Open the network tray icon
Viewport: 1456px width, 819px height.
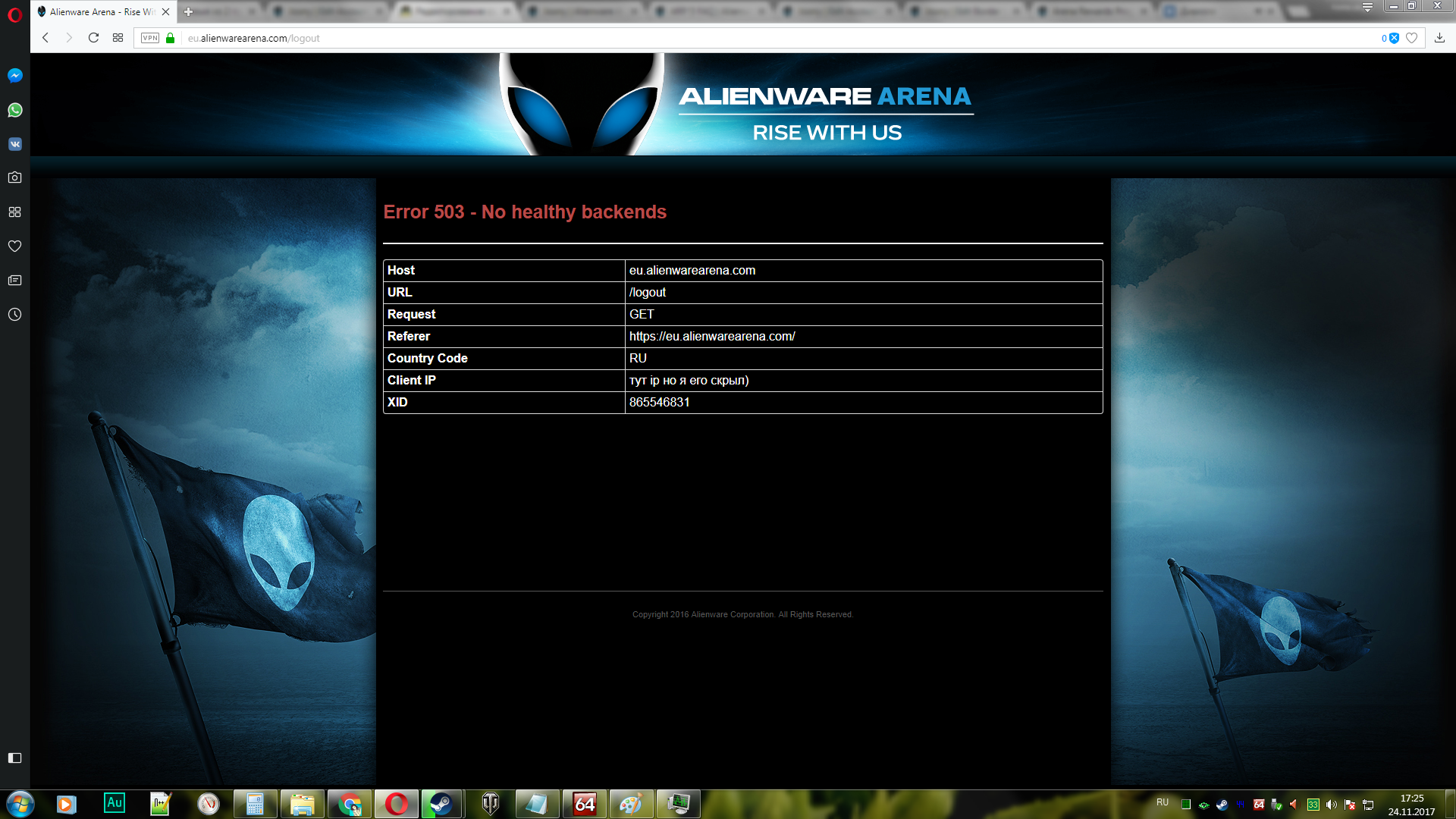(x=1368, y=805)
